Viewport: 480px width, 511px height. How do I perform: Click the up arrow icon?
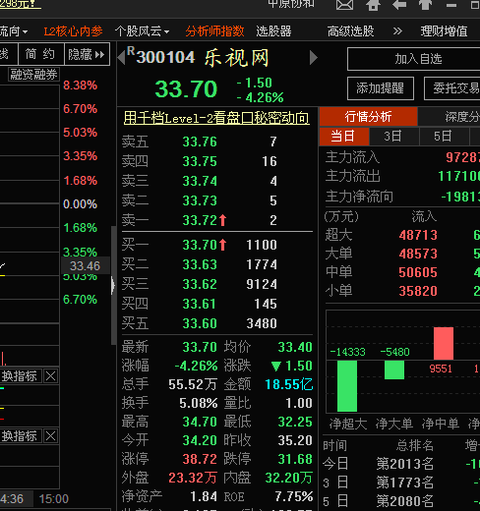(x=425, y=5)
